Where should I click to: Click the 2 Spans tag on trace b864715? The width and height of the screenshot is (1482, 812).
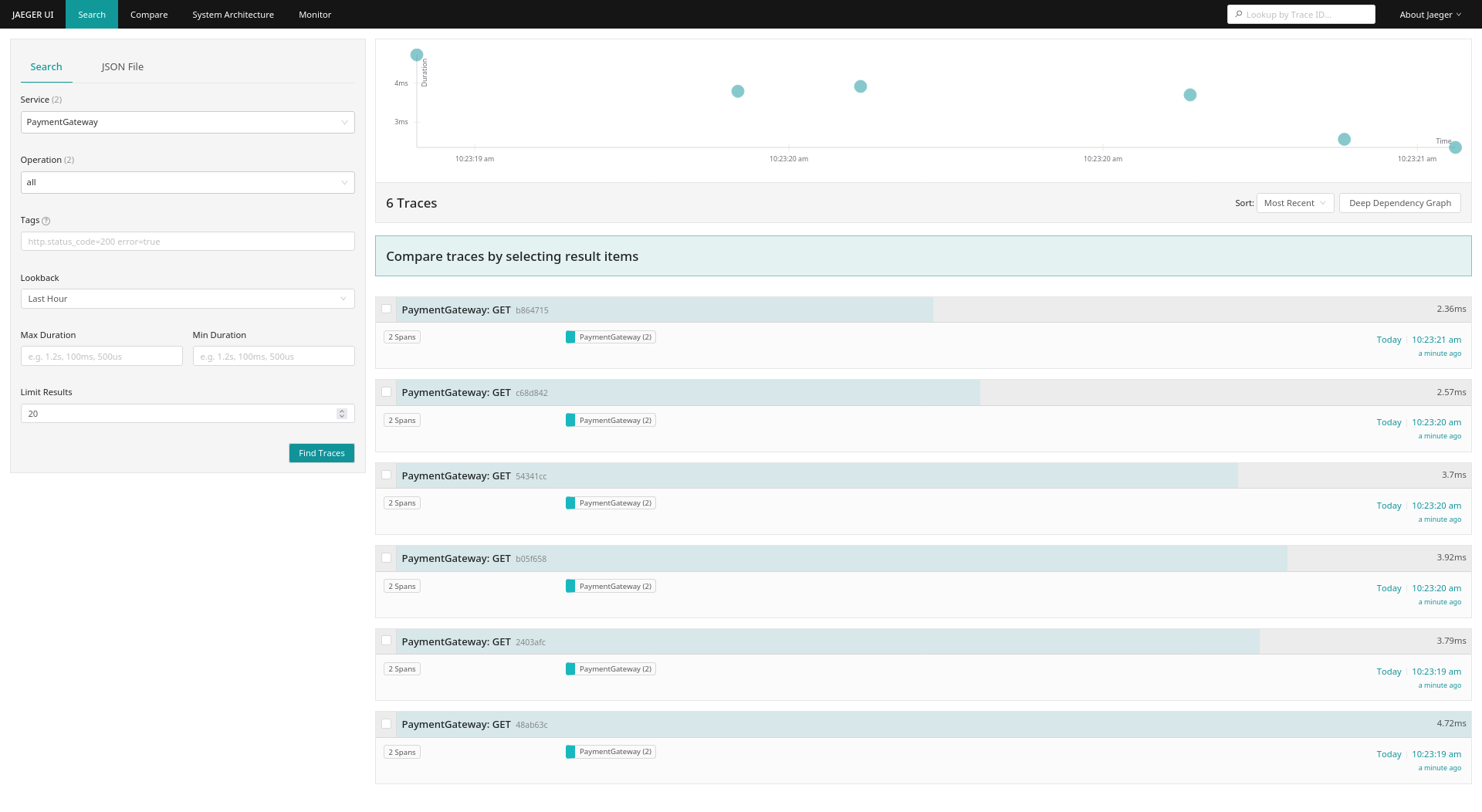pyautogui.click(x=402, y=337)
